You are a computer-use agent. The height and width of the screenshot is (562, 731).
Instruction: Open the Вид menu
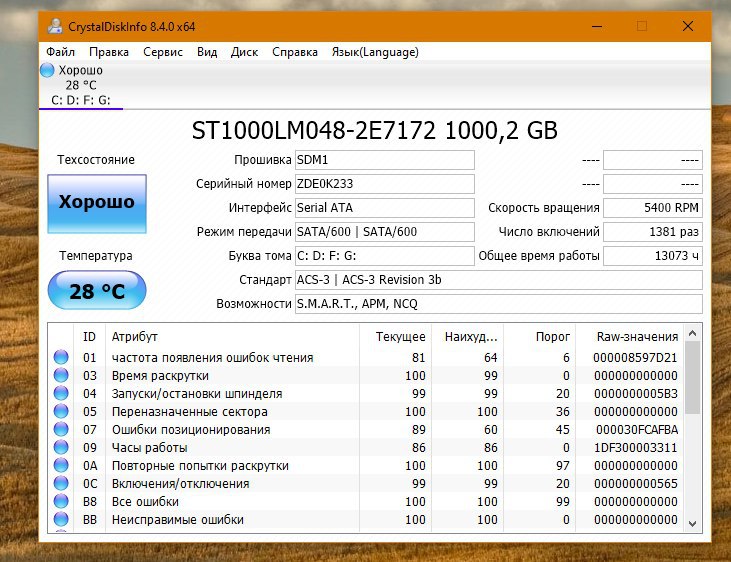[207, 52]
